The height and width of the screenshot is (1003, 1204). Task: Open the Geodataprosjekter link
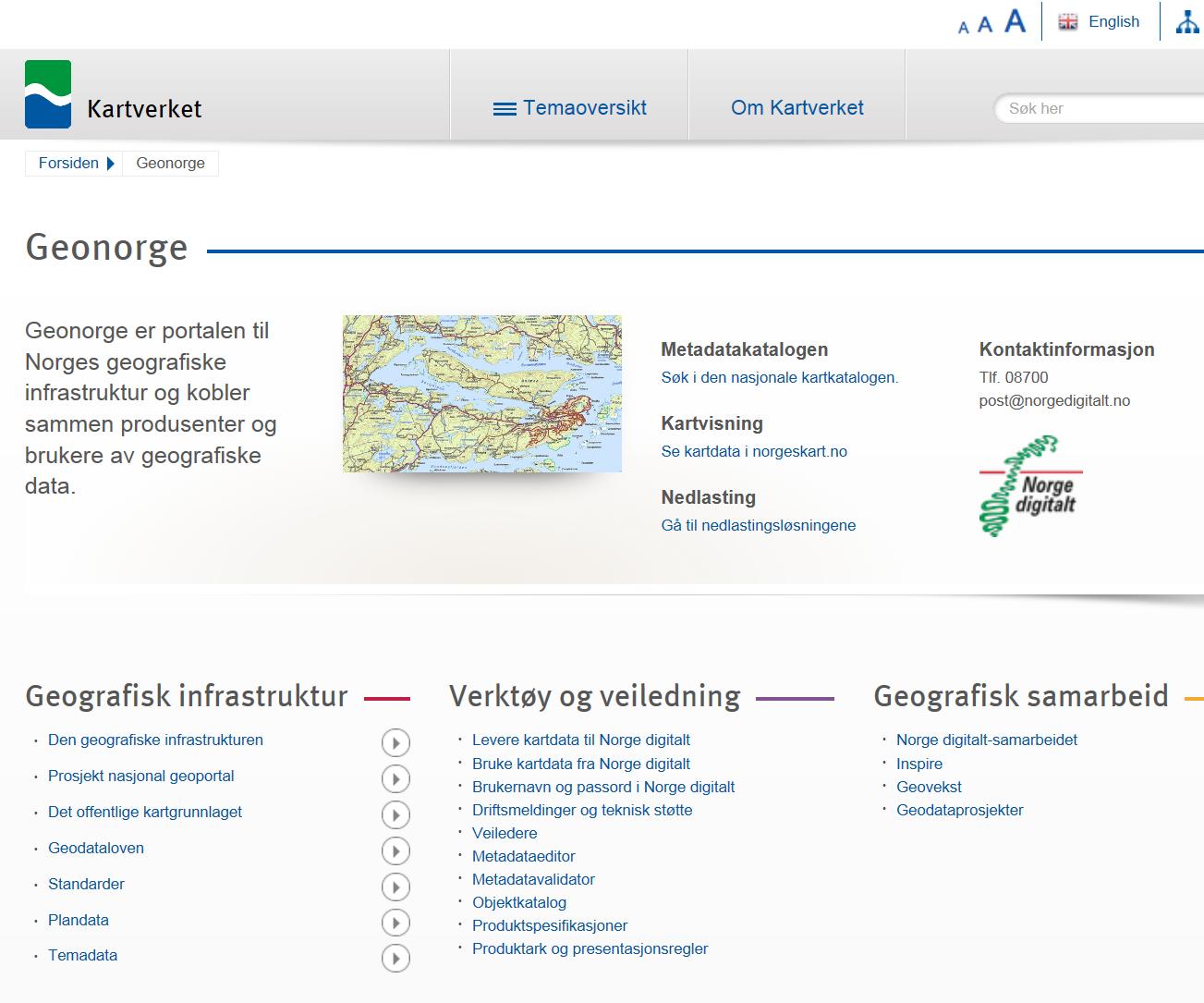point(960,810)
